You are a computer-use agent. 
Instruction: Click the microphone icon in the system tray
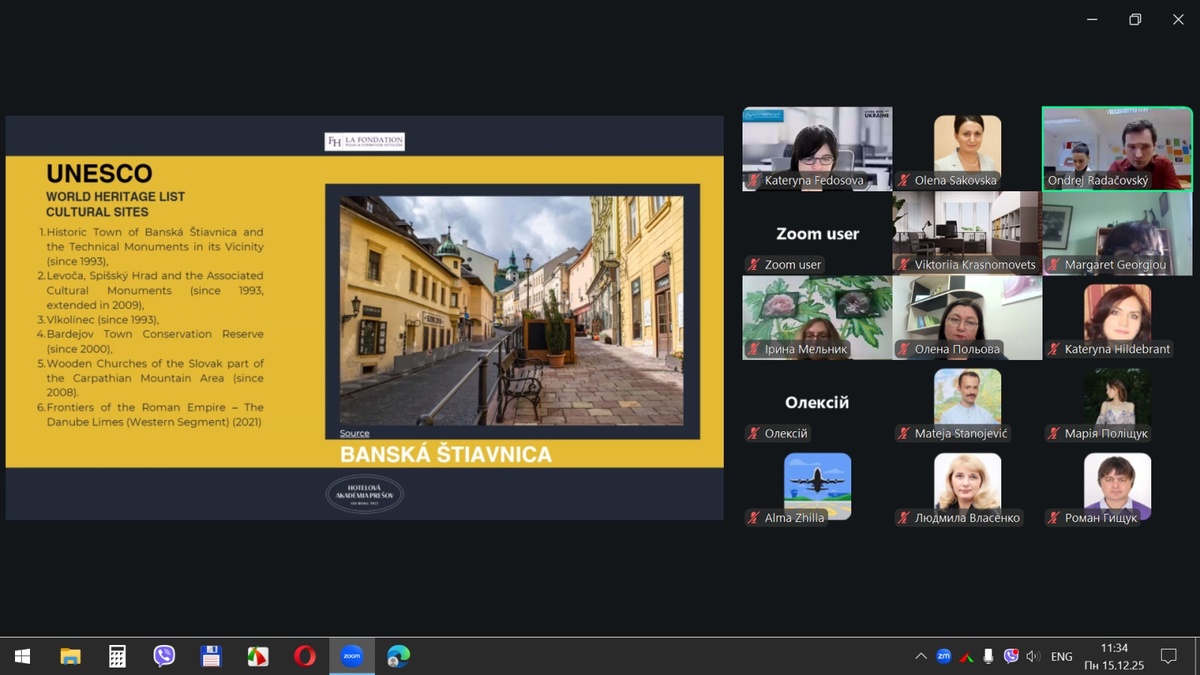click(x=988, y=656)
